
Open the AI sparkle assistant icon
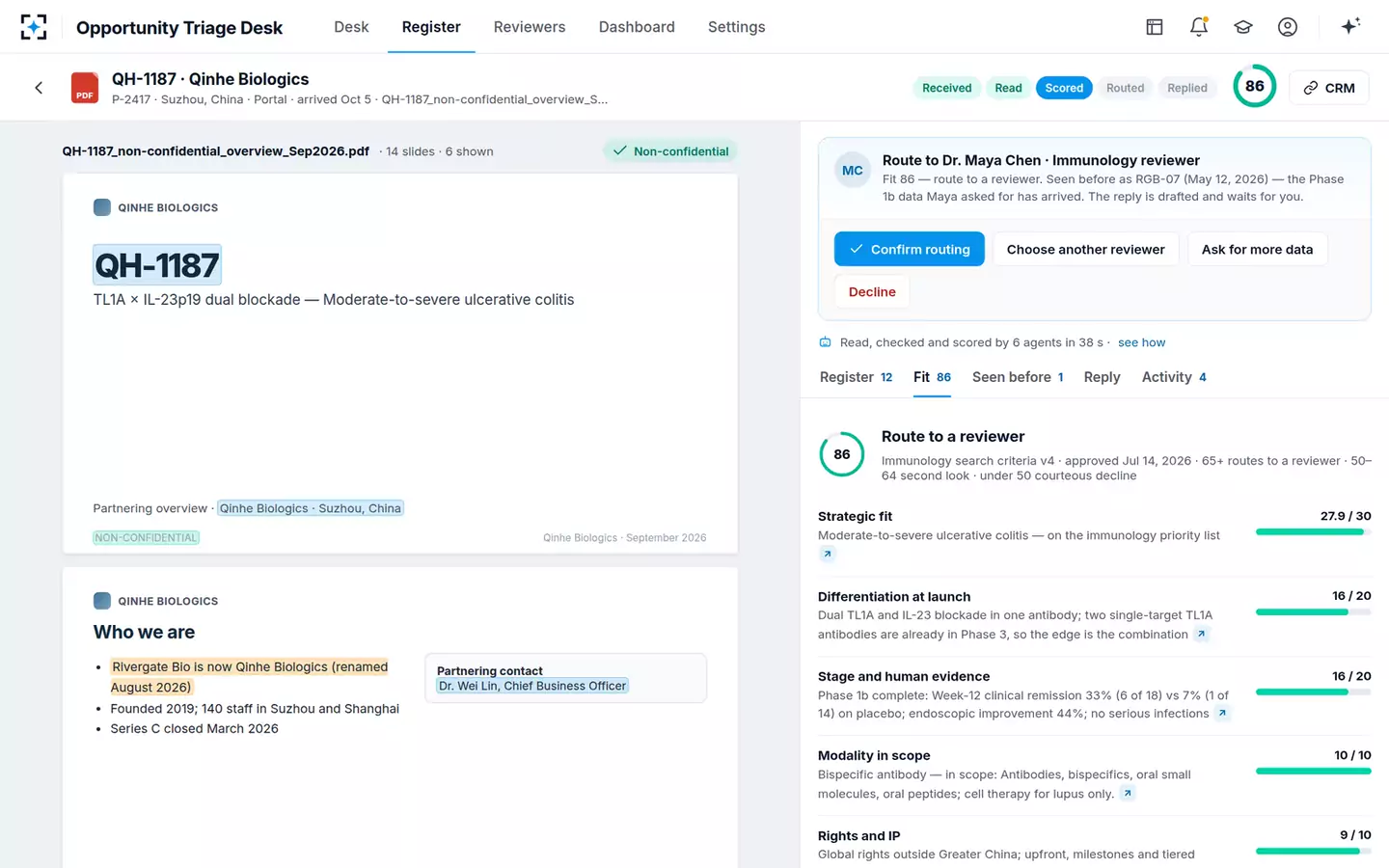pos(1350,26)
